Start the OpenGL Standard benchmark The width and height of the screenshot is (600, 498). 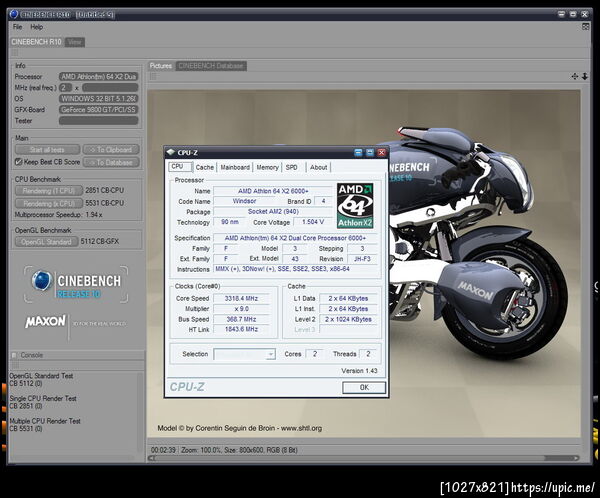[x=47, y=242]
